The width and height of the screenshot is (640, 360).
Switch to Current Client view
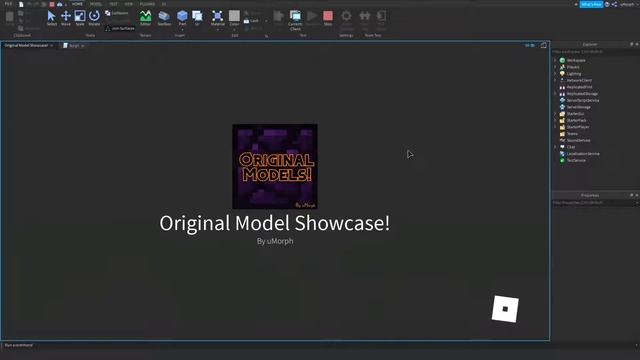point(295,20)
